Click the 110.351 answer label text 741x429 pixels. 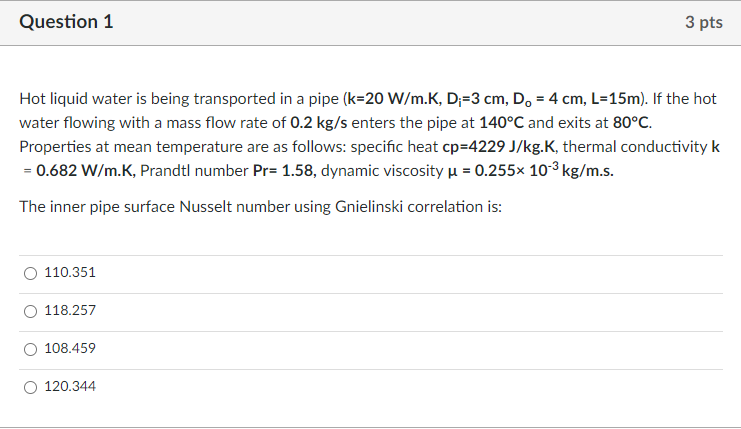(70, 272)
